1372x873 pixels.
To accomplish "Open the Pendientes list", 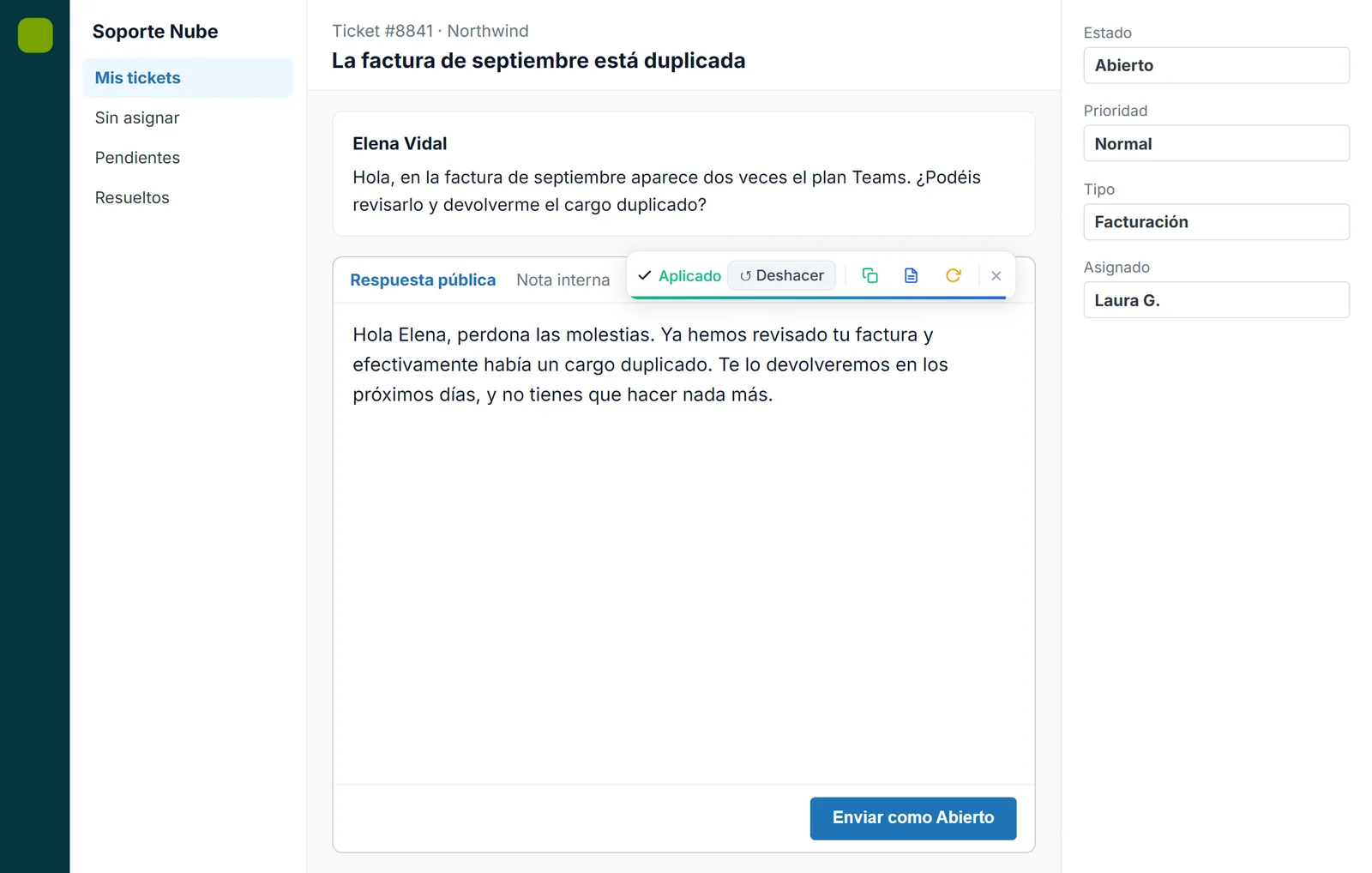I will (188, 158).
